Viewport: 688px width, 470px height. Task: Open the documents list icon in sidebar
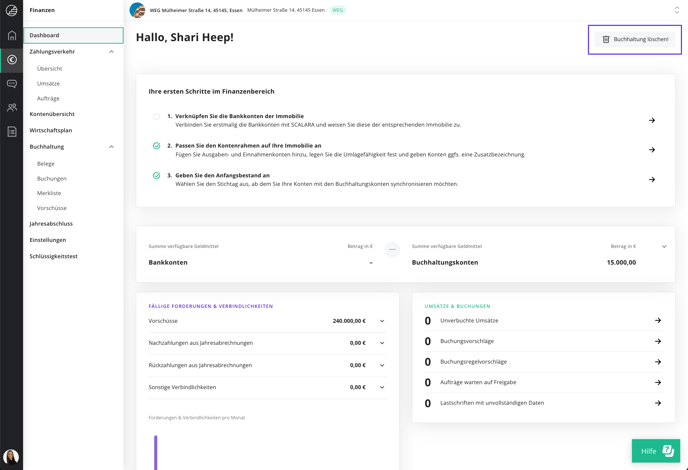[12, 131]
